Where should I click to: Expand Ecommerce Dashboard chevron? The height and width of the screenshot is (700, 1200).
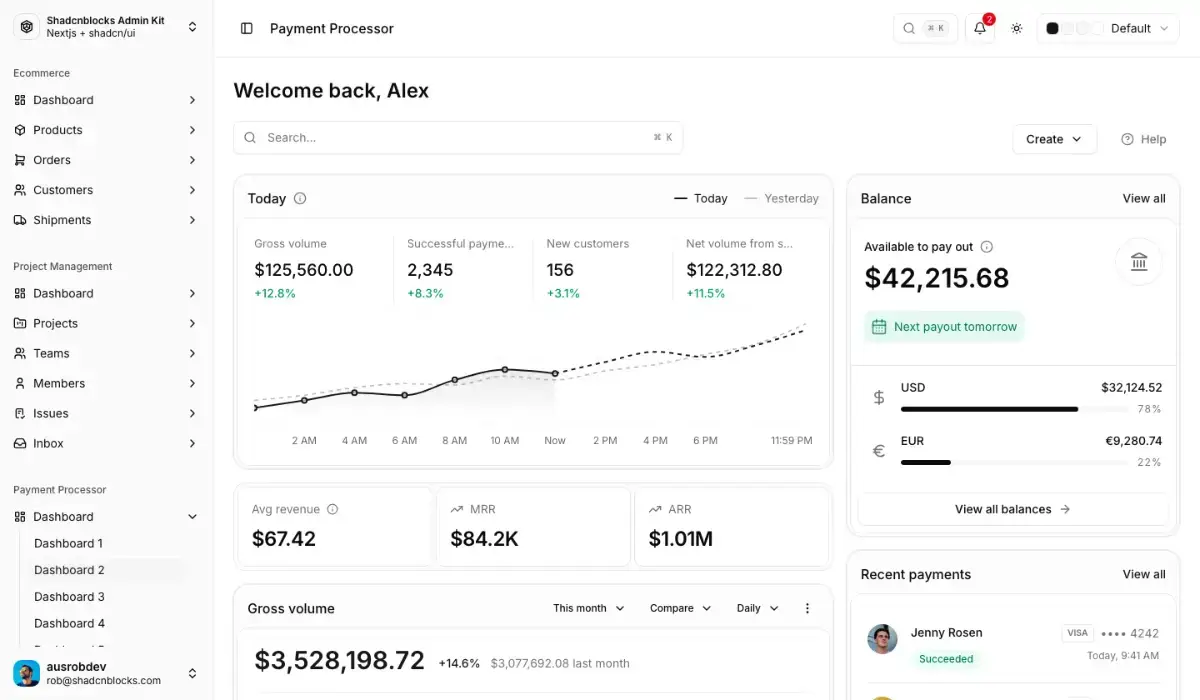192,100
